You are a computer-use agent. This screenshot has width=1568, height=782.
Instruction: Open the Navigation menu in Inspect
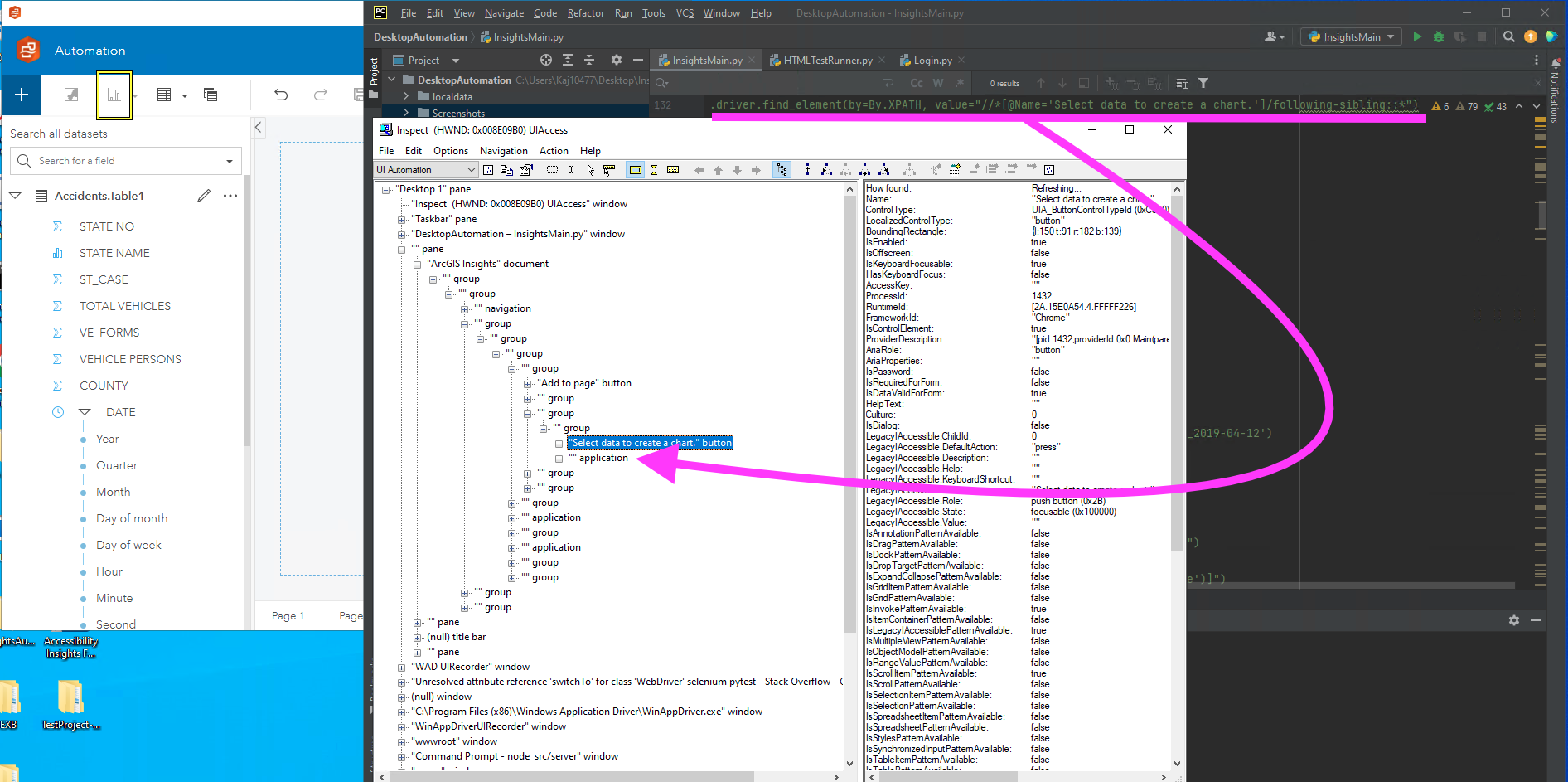tap(503, 151)
